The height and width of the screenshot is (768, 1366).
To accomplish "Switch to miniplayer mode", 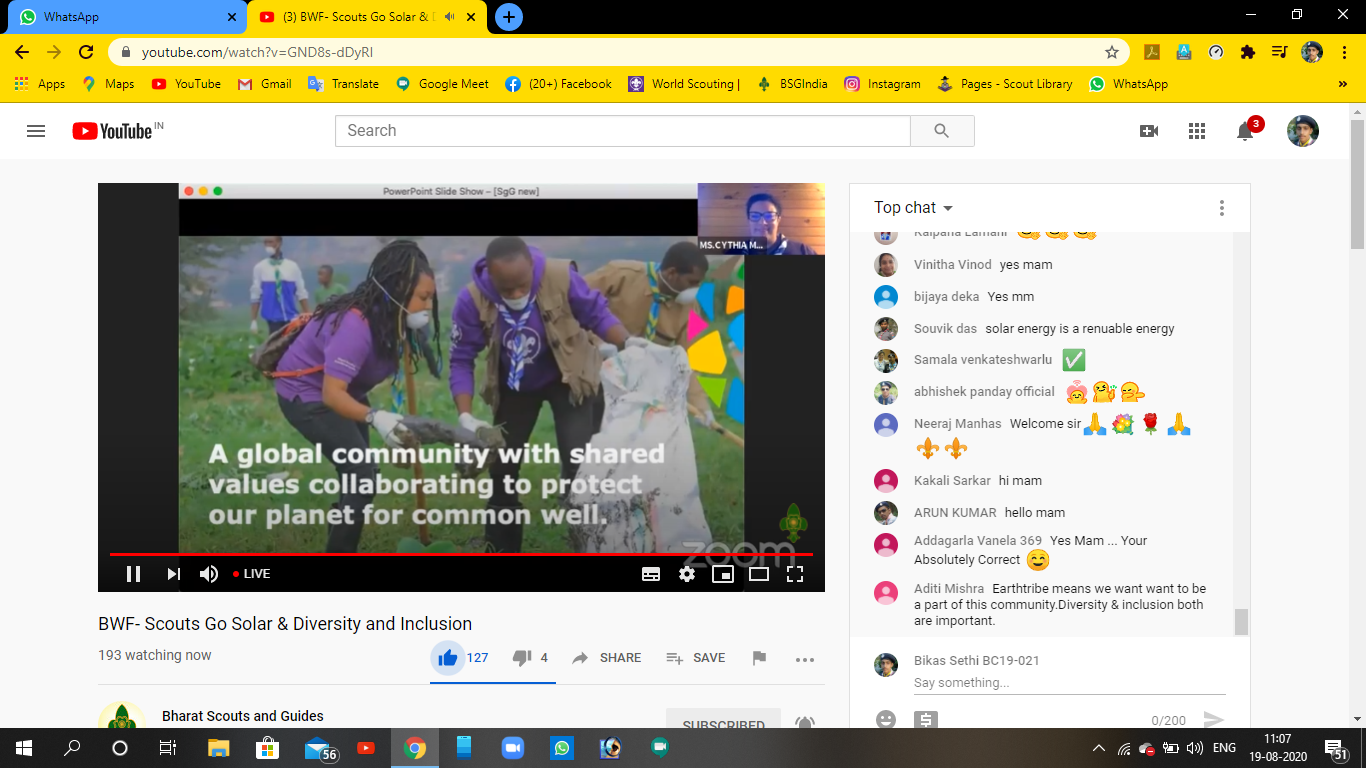I will point(722,574).
